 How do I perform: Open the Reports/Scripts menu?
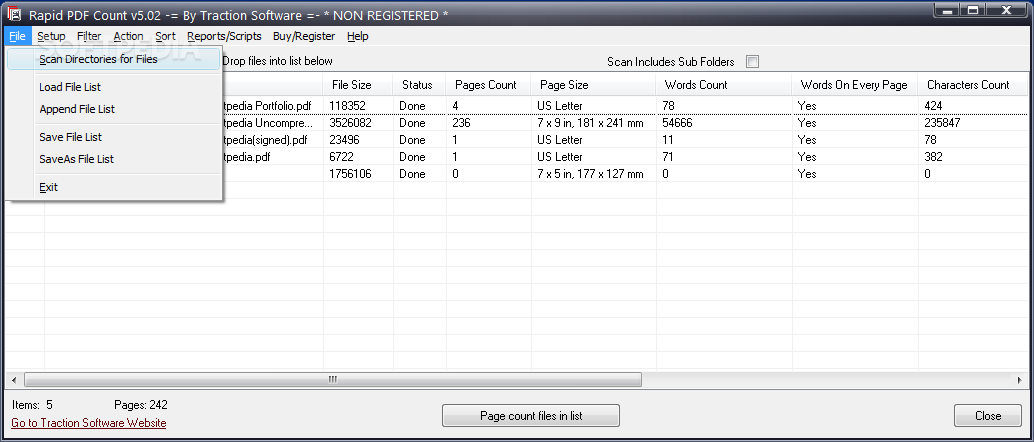224,36
